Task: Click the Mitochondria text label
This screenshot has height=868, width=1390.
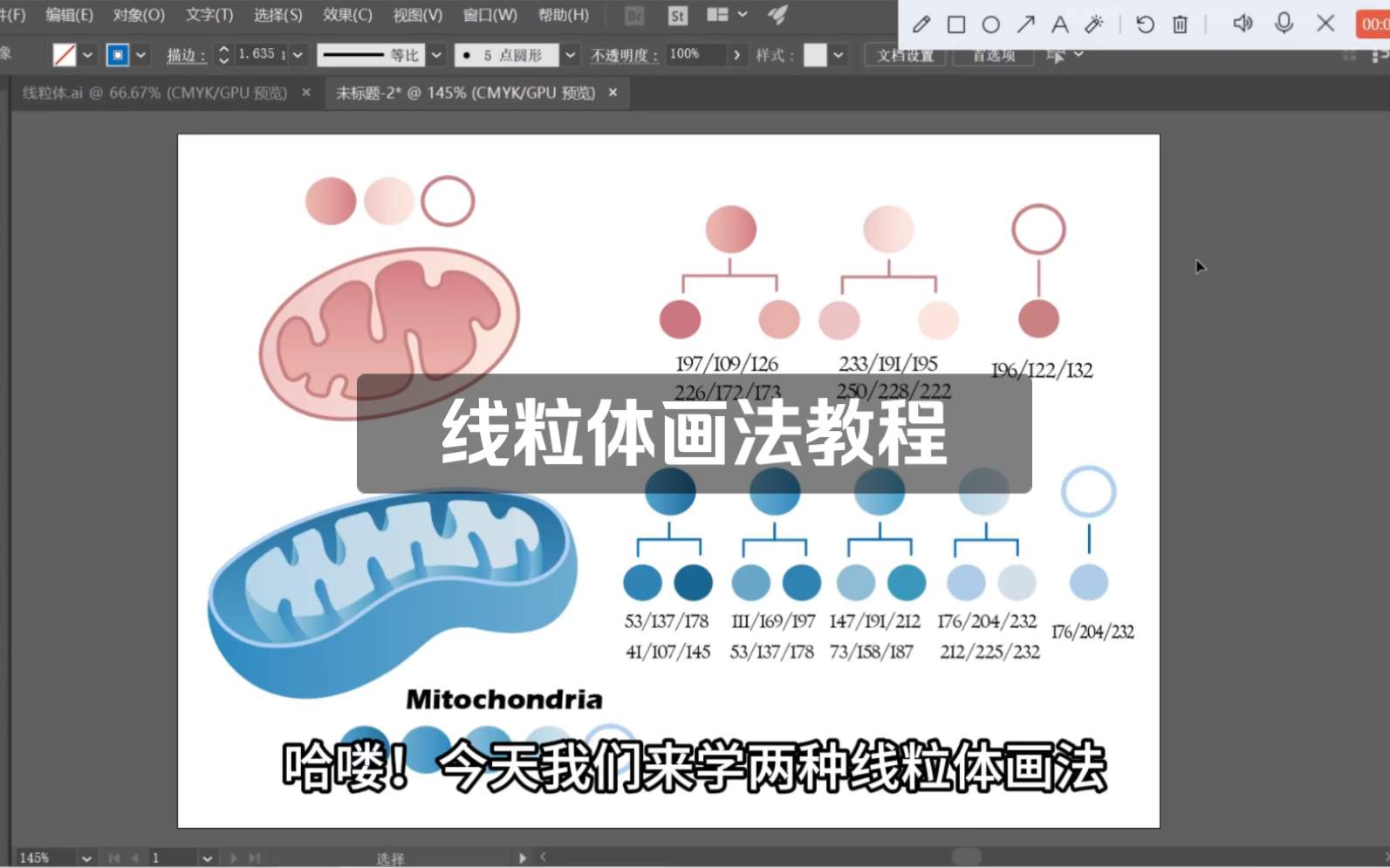Action: [504, 700]
